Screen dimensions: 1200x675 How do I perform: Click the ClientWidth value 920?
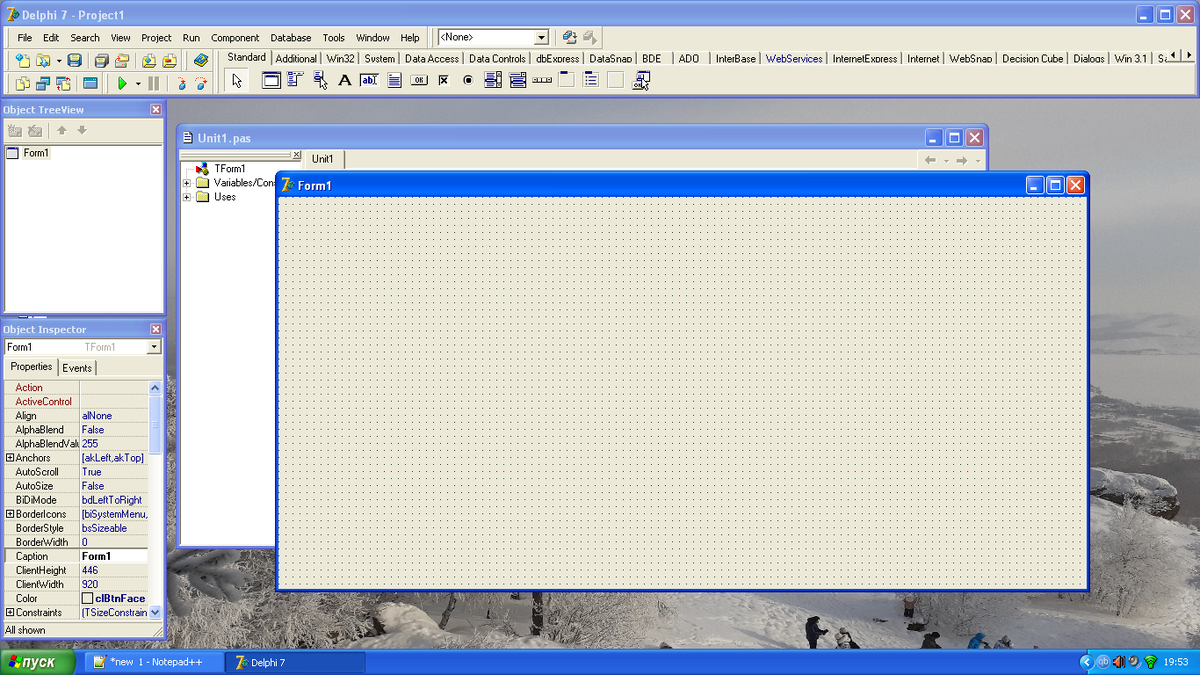click(114, 584)
